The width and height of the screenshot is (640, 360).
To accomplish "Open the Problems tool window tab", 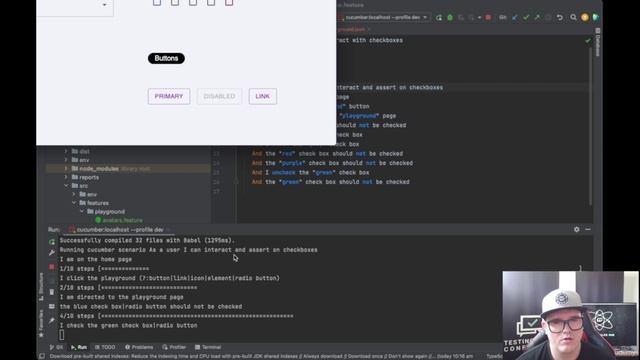I will 139,347.
